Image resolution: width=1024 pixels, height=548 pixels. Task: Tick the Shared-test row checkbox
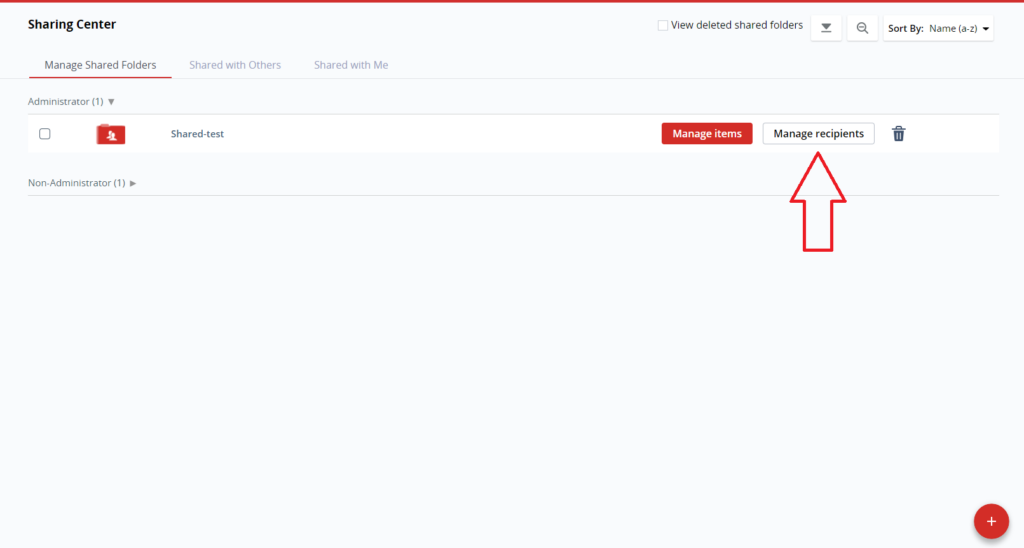tap(45, 134)
